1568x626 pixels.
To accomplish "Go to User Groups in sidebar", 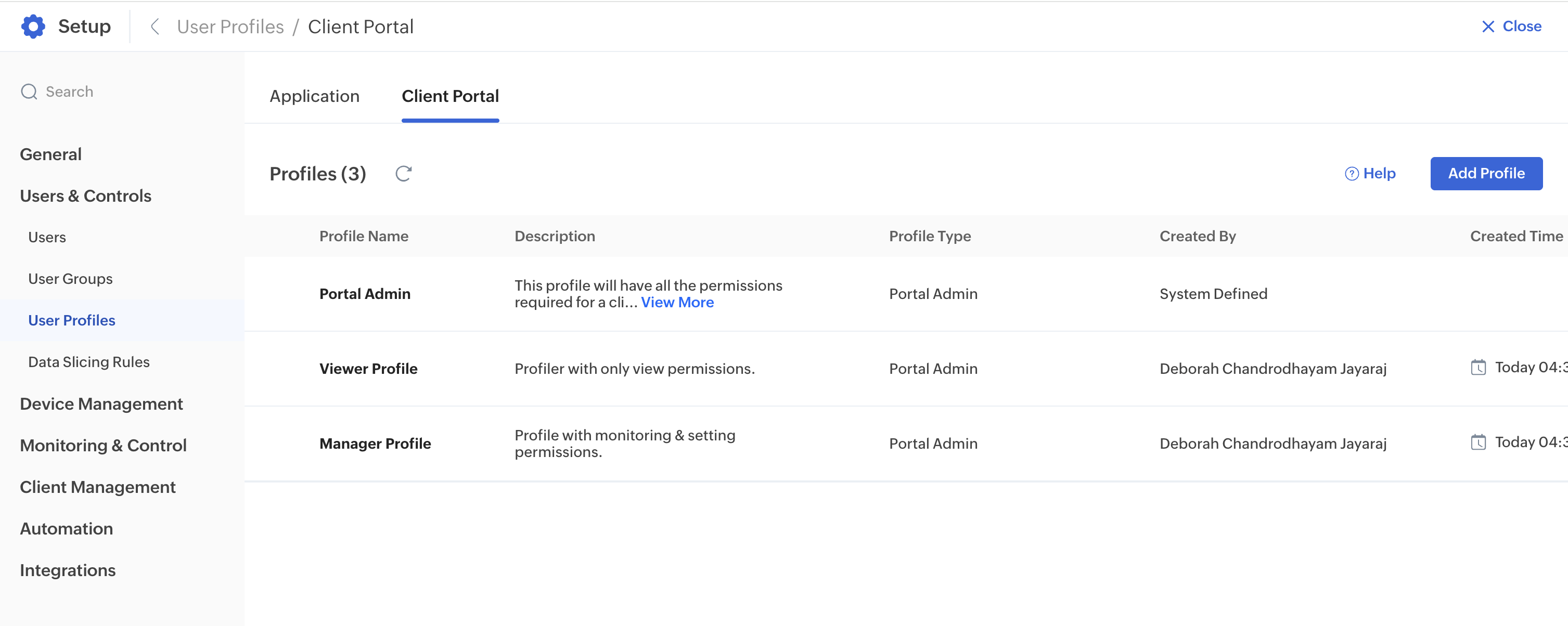I will (70, 279).
